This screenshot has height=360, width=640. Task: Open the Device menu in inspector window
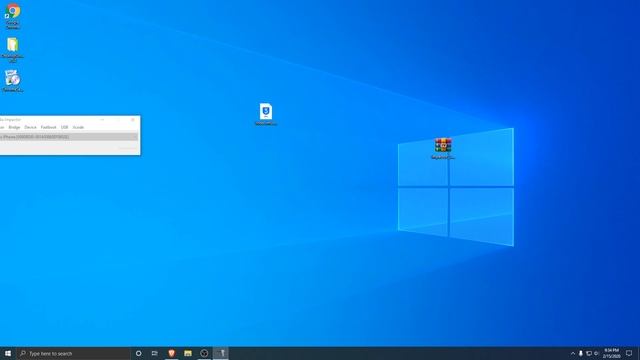click(30, 127)
